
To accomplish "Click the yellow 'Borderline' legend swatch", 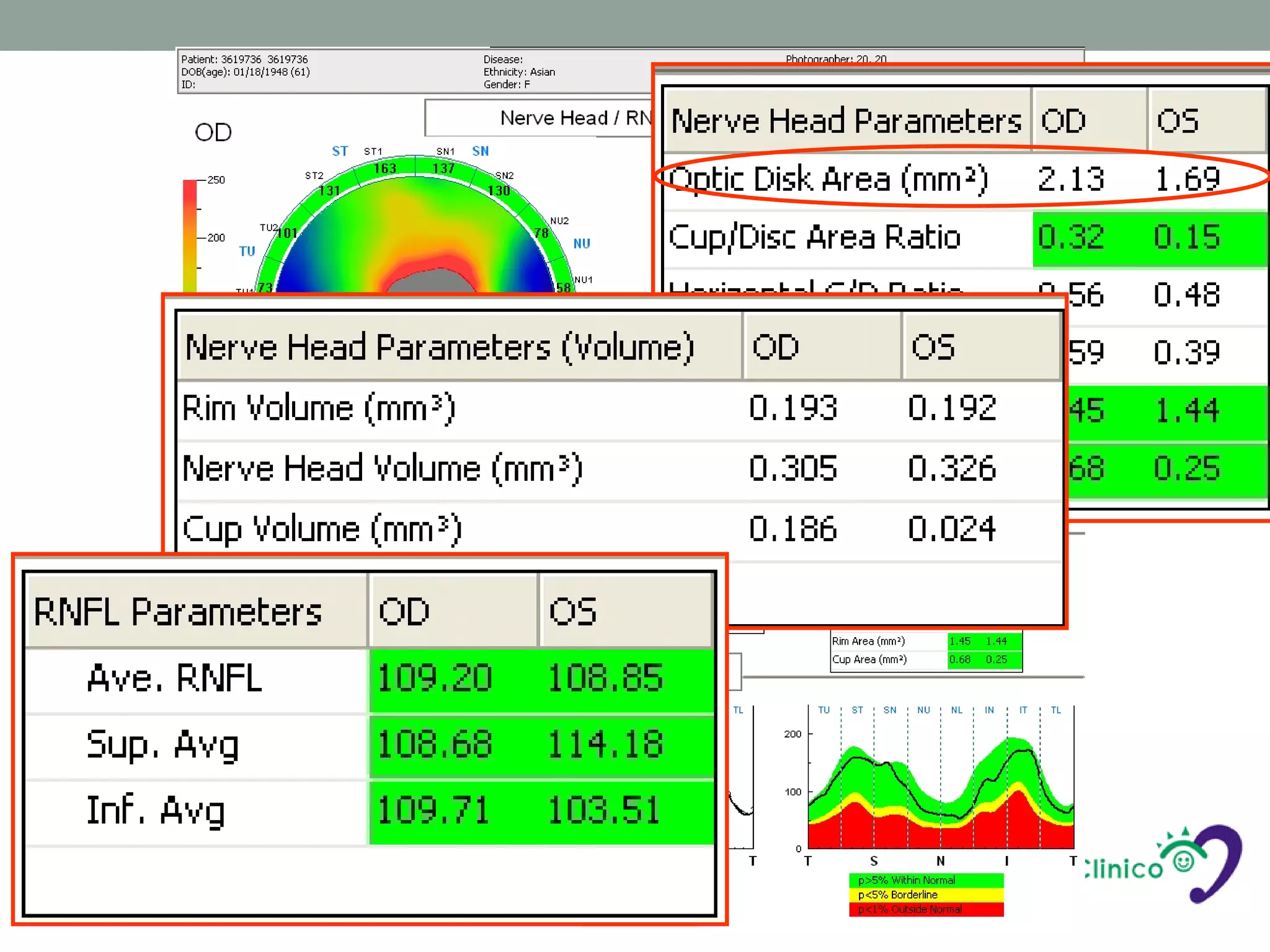I will coord(925,895).
